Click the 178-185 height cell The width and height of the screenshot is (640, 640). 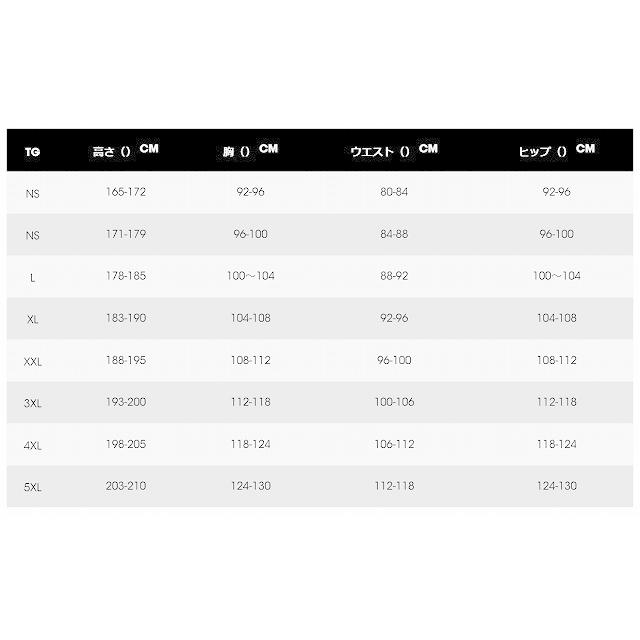tap(126, 275)
